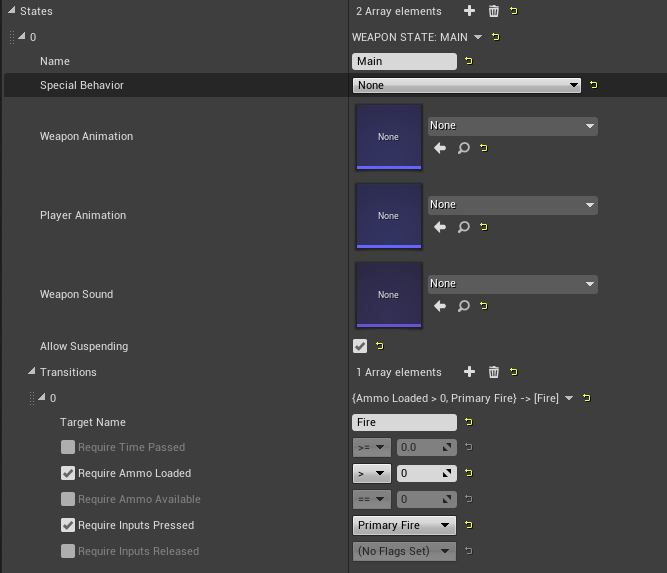Use selected asset for Player Animation
Image resolution: width=667 pixels, height=573 pixels.
coord(440,227)
